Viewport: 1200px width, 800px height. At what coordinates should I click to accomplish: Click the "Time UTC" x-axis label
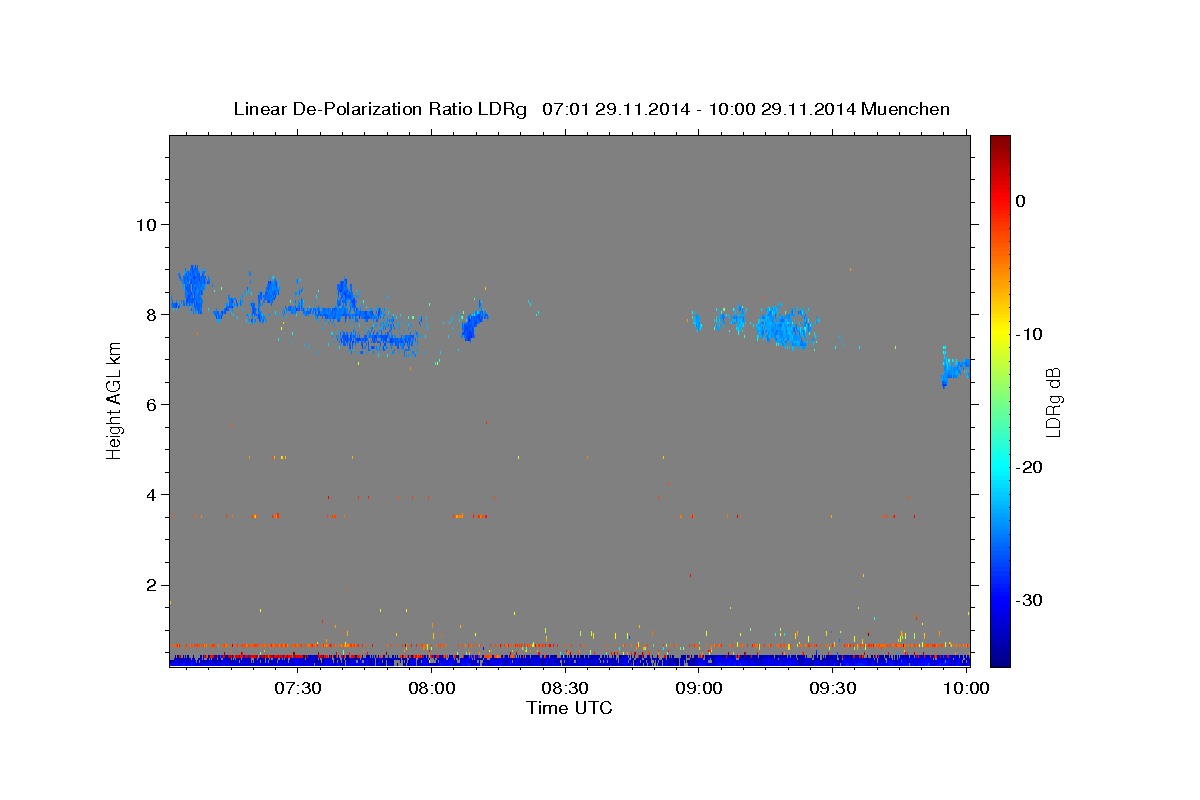[x=569, y=708]
